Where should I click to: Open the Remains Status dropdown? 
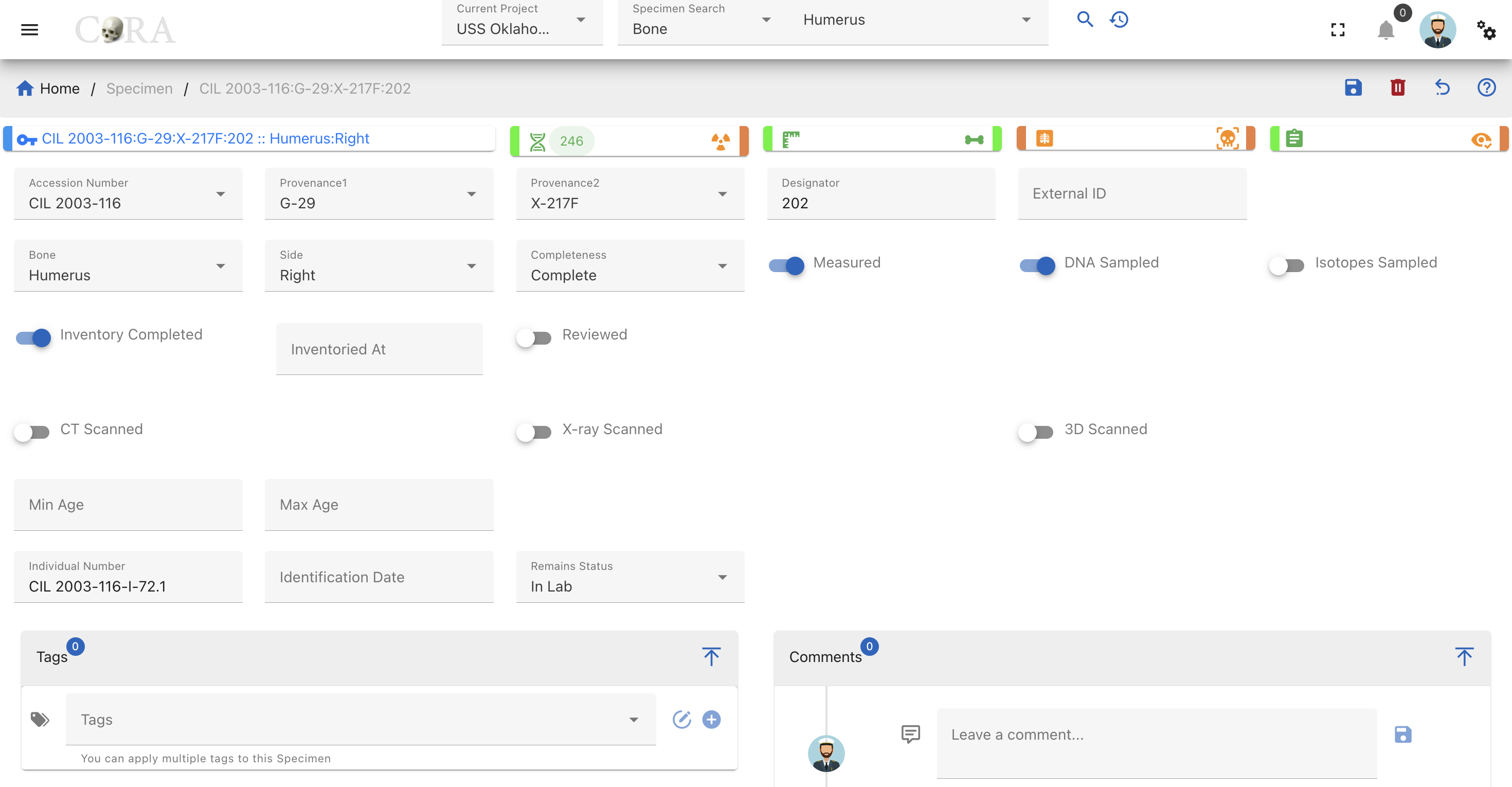coord(630,577)
